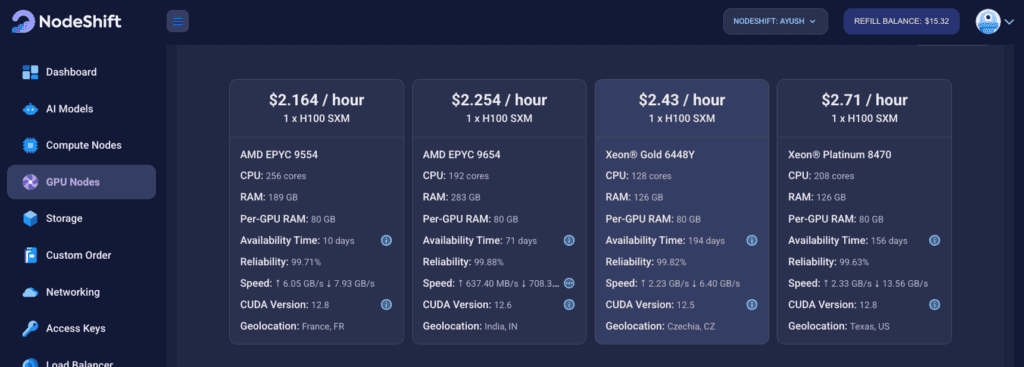Screen dimensions: 1024x367
Task: Click Reliability 99.88% value
Action: (488, 263)
